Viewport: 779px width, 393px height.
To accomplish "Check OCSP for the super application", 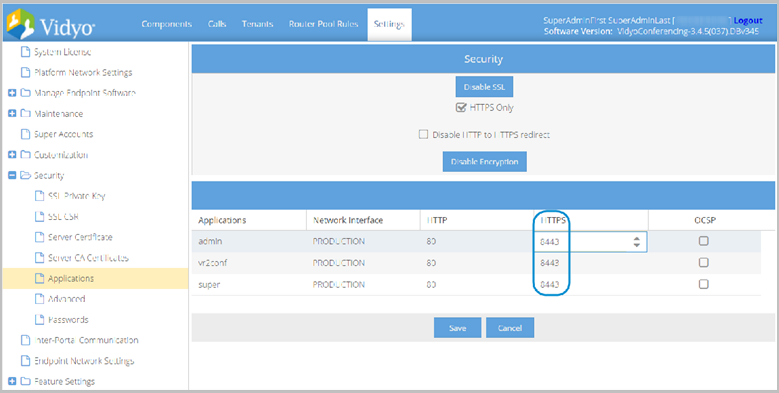I will (703, 284).
